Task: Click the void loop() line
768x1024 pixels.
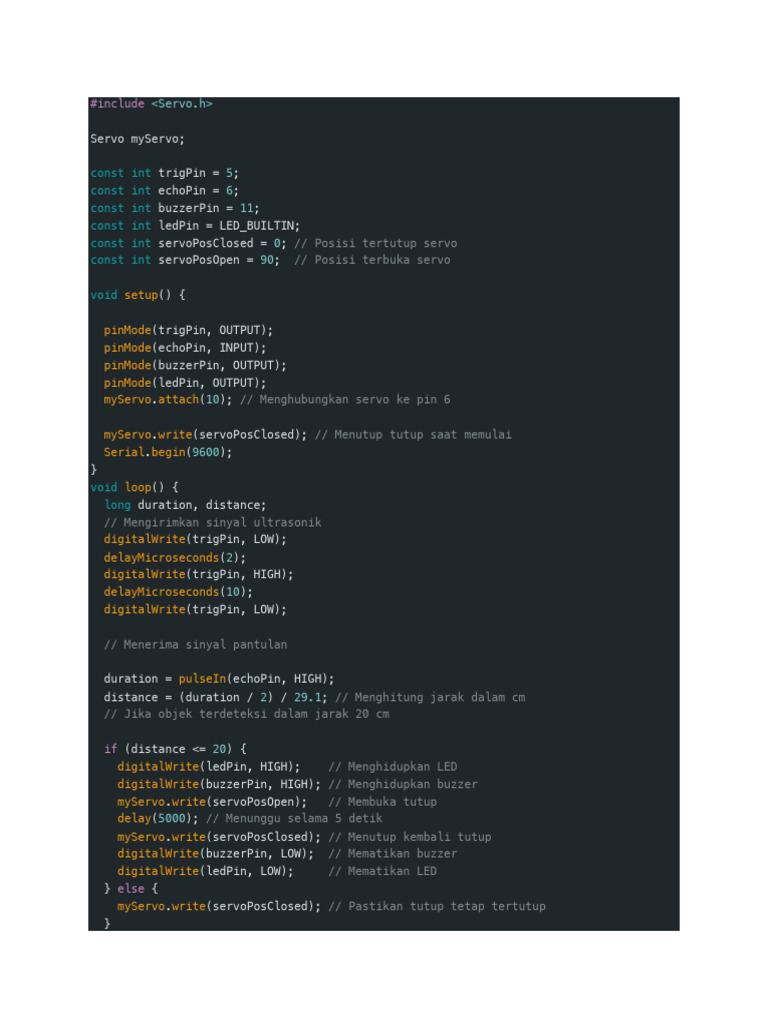Action: tap(134, 488)
